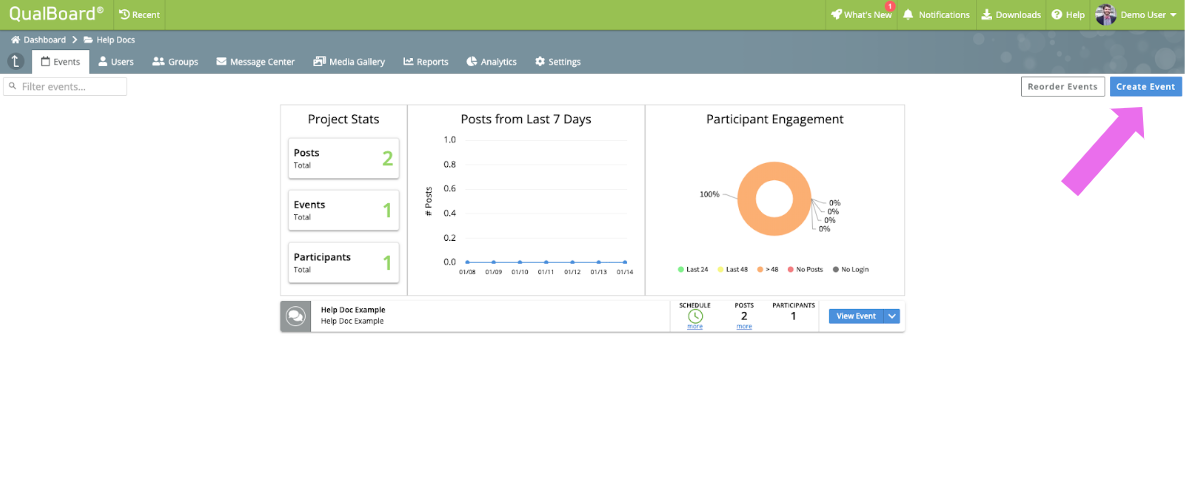Screen dimensions: 1186x485
Task: Click the Reorder Events button
Action: (x=1063, y=86)
